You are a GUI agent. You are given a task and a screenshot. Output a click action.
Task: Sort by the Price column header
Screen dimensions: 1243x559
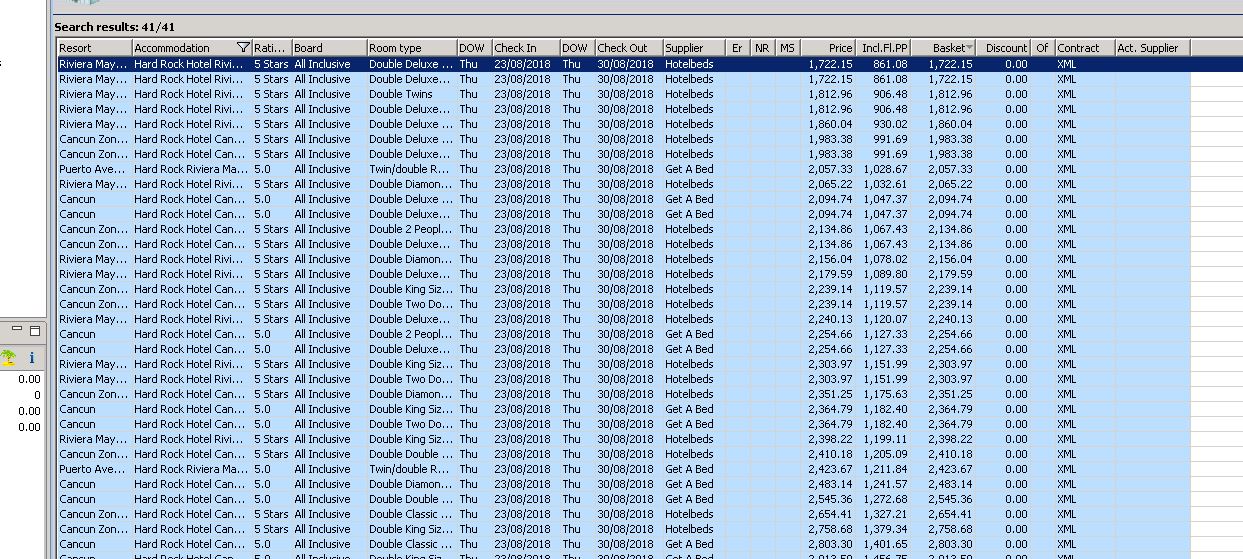(828, 47)
